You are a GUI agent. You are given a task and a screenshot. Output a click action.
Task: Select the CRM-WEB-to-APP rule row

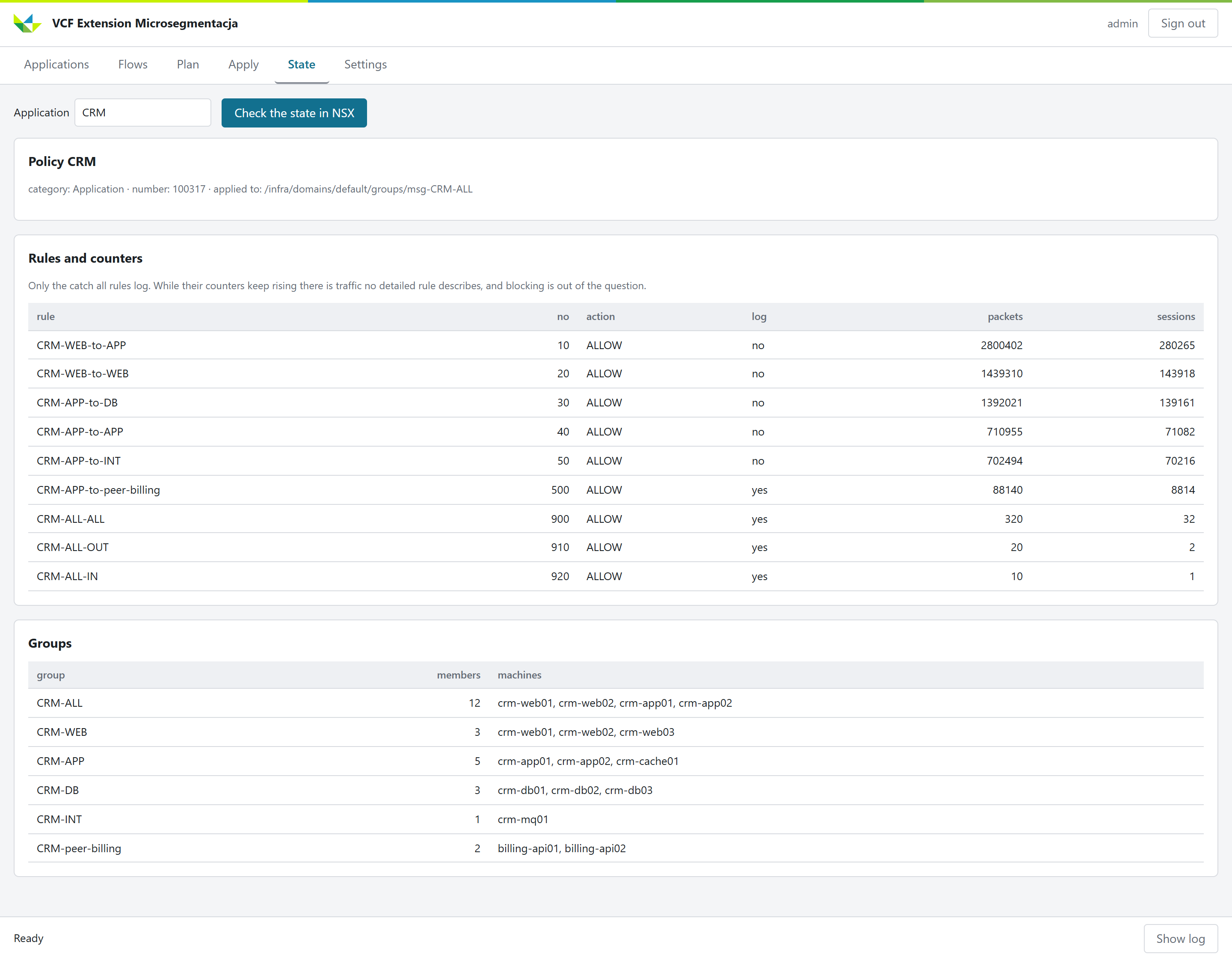616,345
